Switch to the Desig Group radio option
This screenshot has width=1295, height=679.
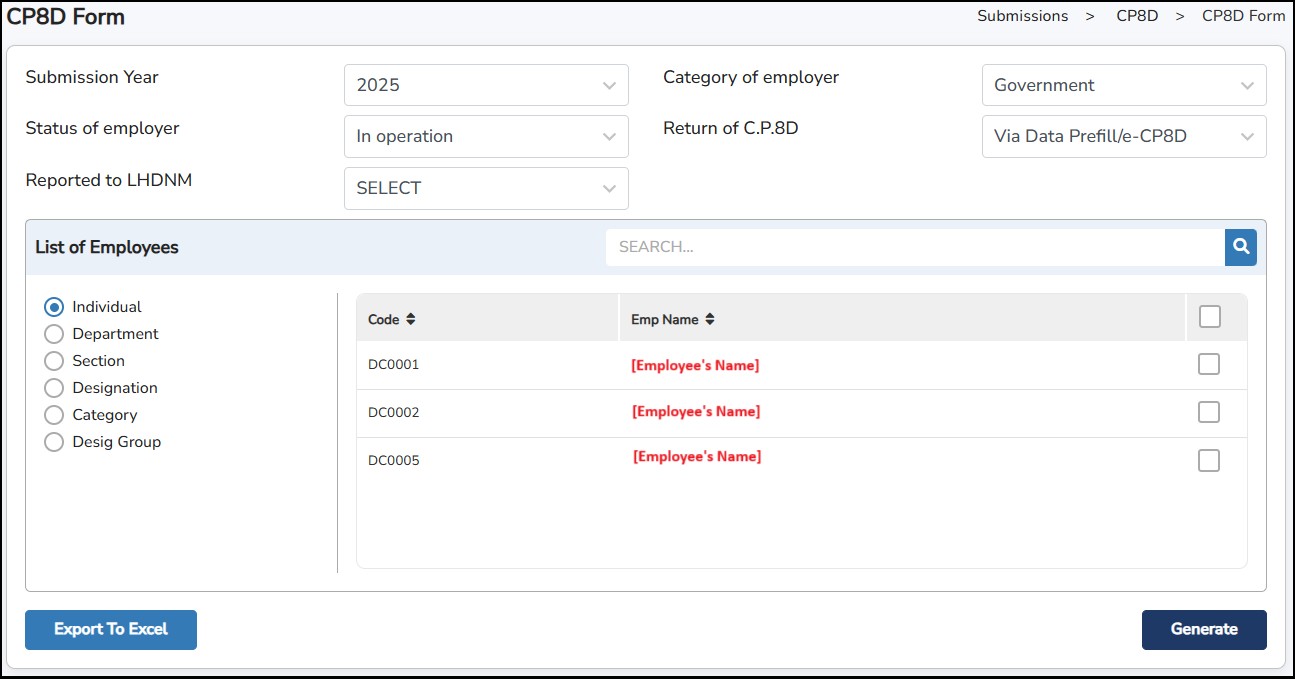coord(54,442)
